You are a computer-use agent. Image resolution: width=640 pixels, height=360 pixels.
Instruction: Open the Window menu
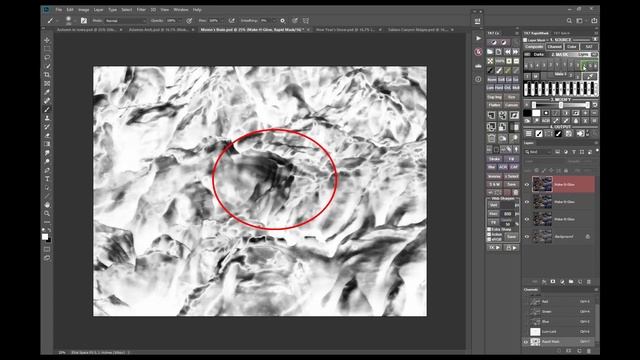tap(181, 9)
